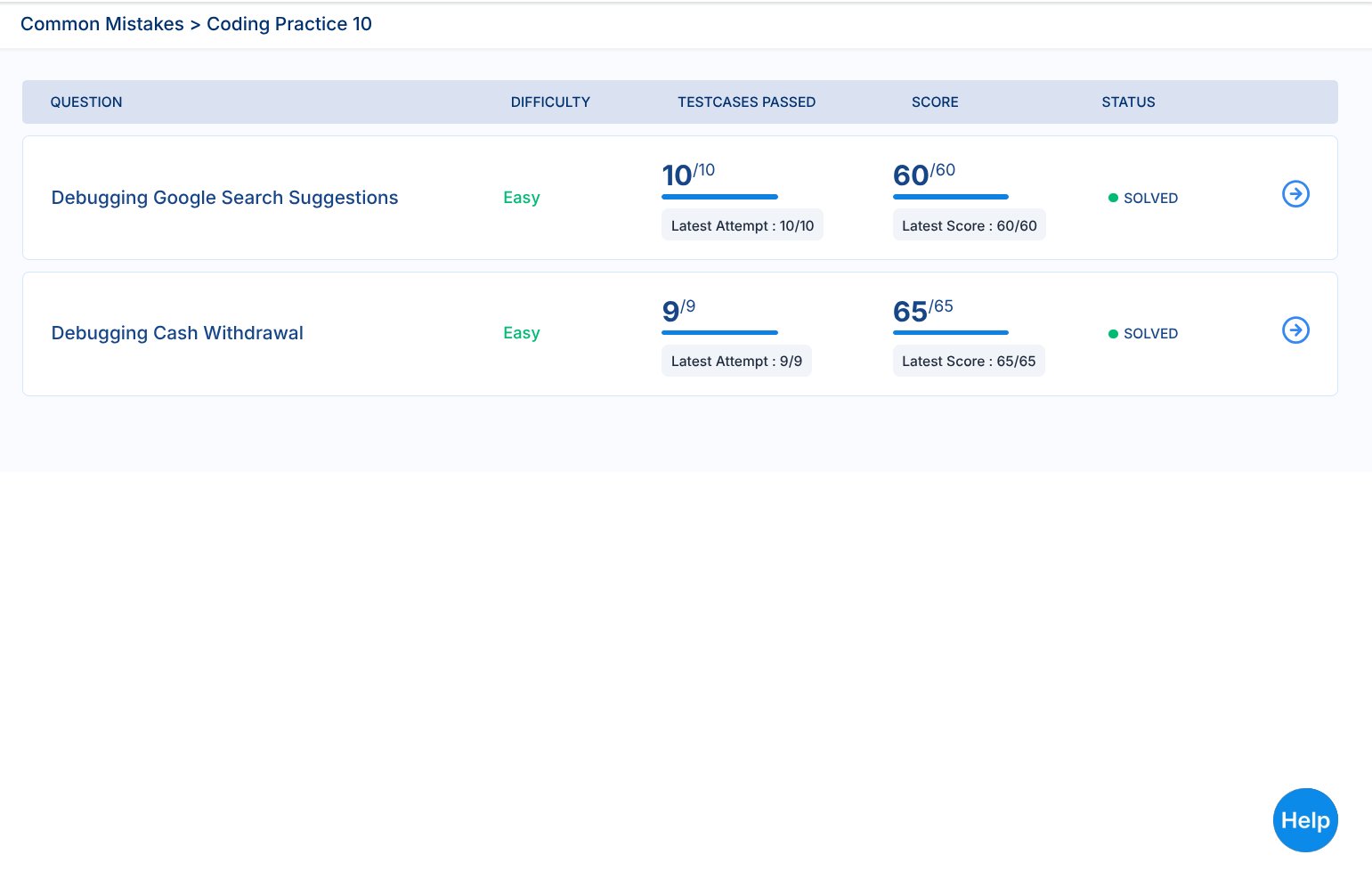The image size is (1372, 879).
Task: Click the green SOLVED dot for Google Search Suggestions
Action: [1113, 198]
